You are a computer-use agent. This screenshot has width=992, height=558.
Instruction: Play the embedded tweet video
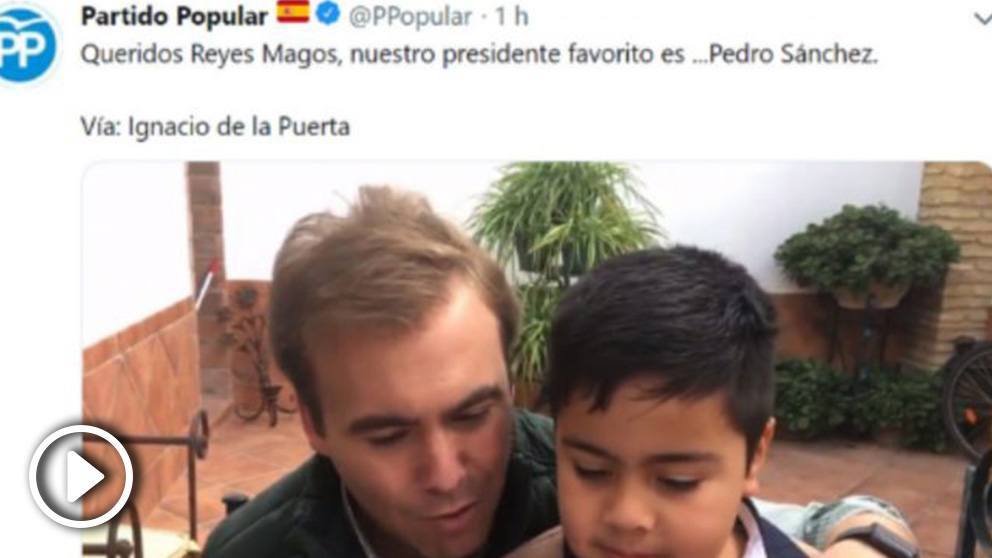(81, 476)
